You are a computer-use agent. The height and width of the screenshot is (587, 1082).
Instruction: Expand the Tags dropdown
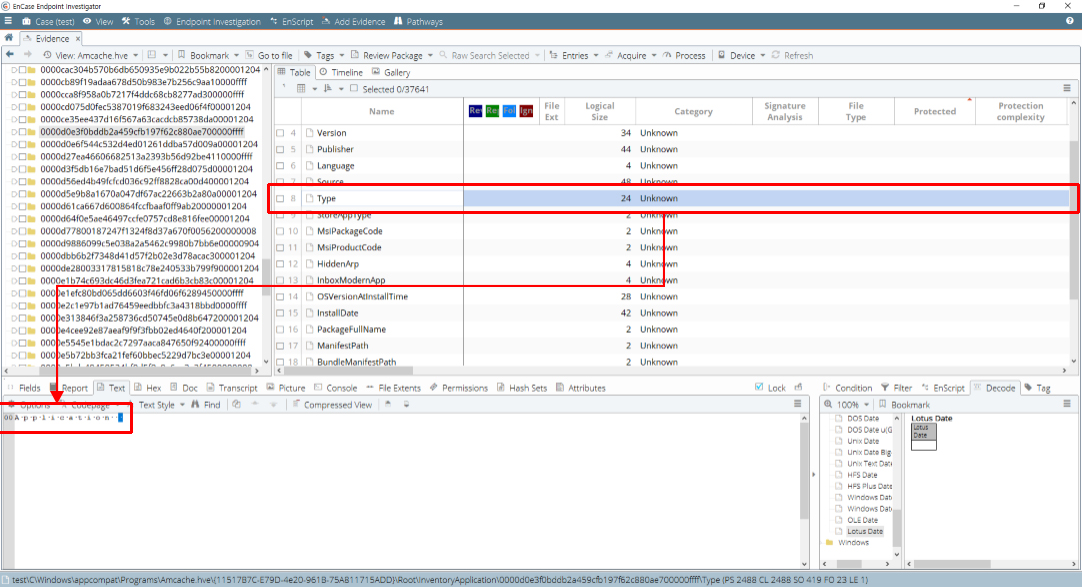pos(342,56)
